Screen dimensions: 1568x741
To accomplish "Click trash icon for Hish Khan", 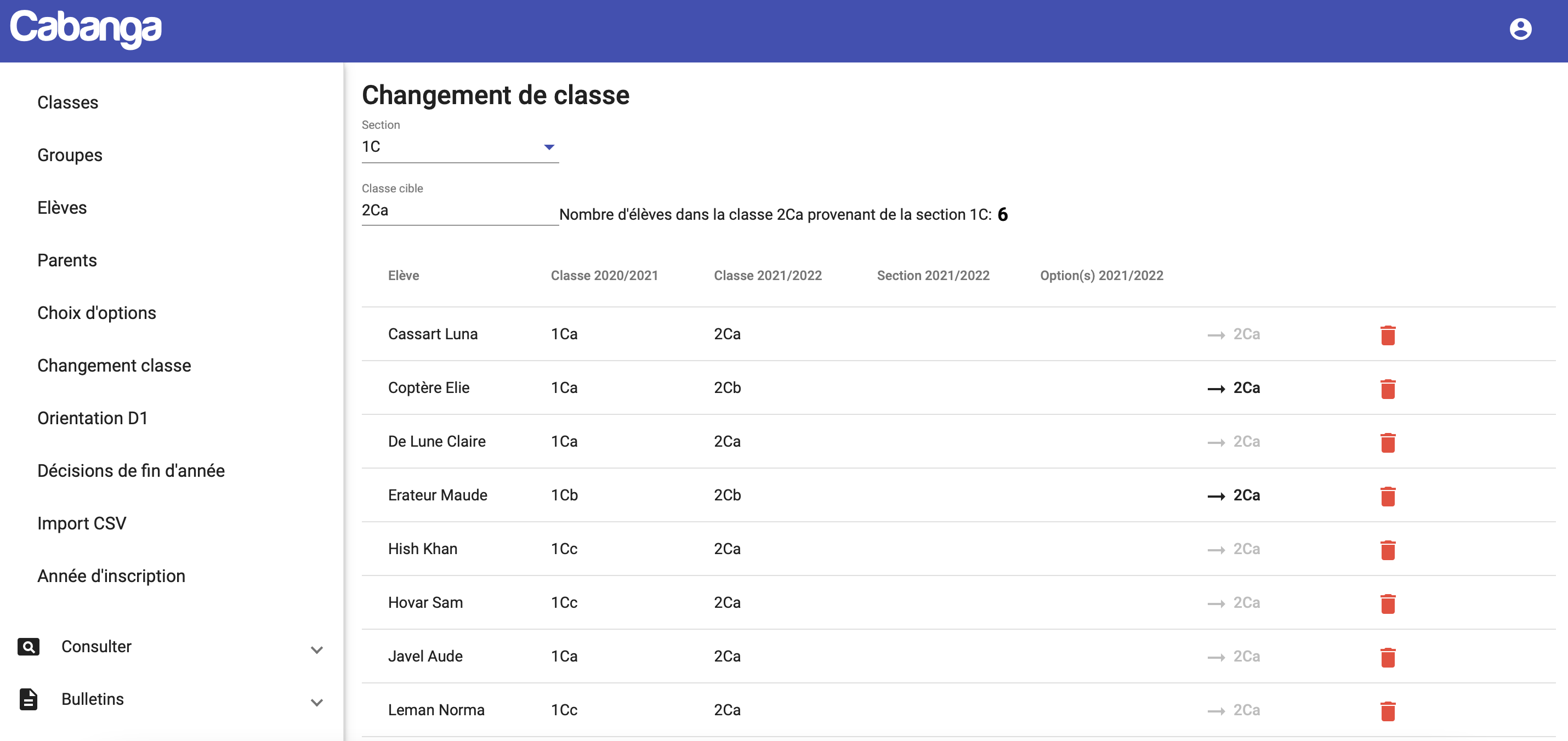I will [1387, 549].
